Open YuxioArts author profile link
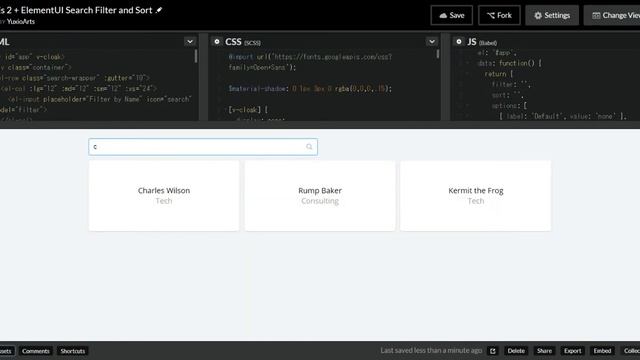 [21, 22]
